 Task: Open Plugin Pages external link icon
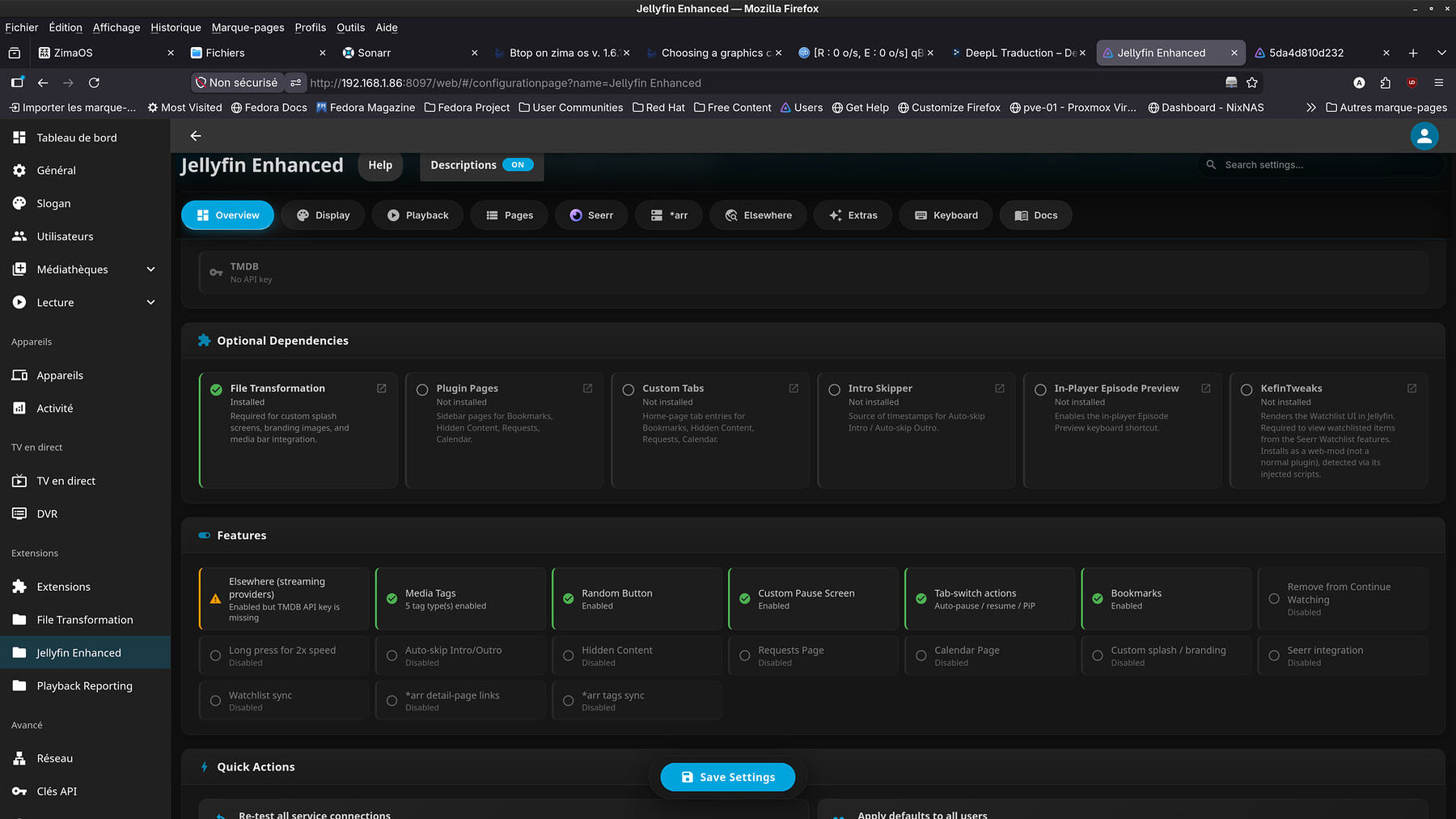tap(588, 388)
